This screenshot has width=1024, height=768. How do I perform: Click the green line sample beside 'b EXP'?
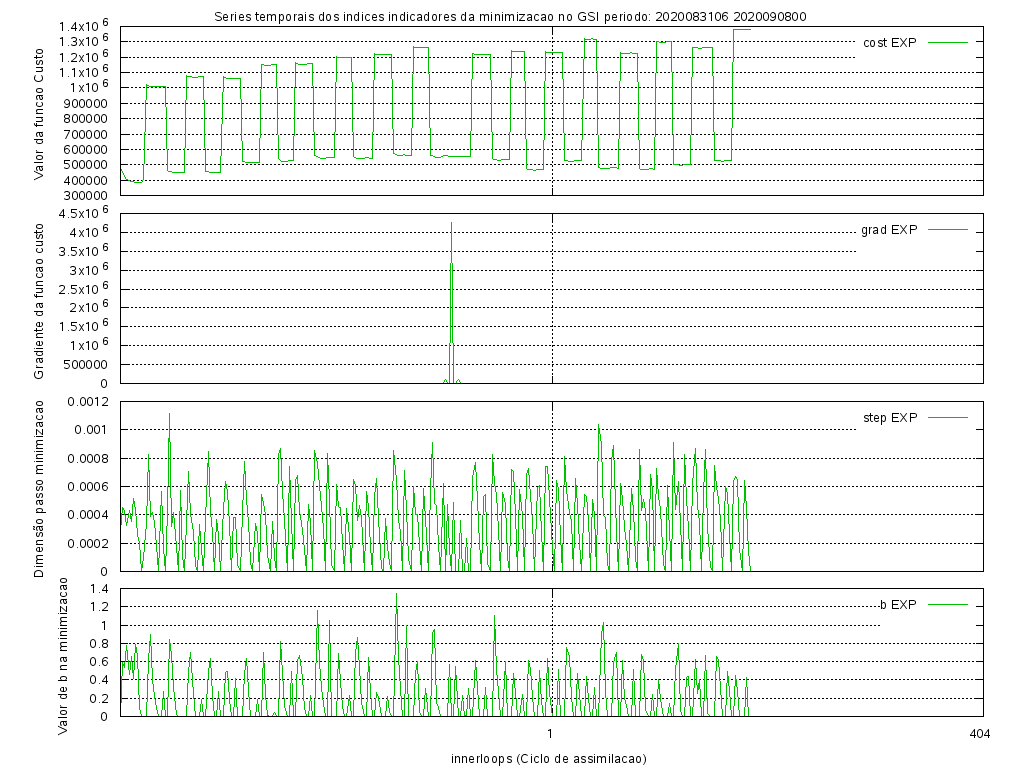948,605
